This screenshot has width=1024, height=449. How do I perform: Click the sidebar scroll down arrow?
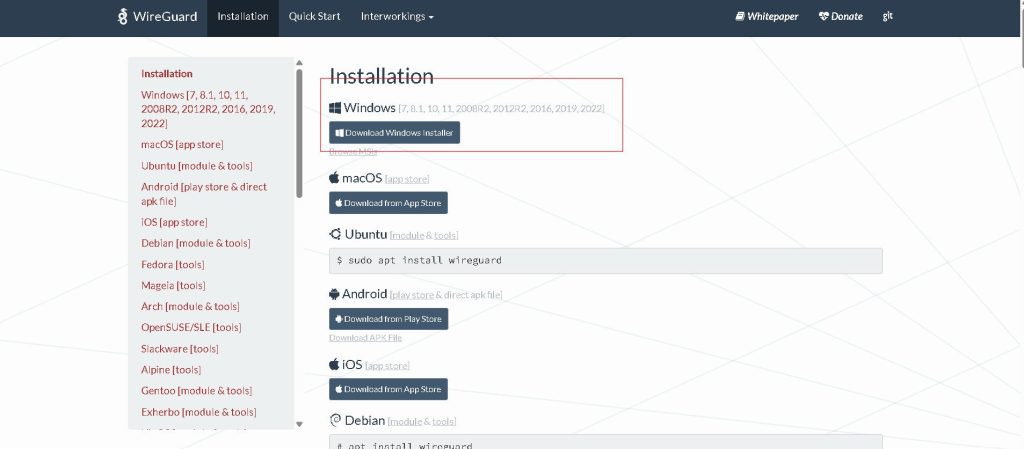tap(299, 424)
